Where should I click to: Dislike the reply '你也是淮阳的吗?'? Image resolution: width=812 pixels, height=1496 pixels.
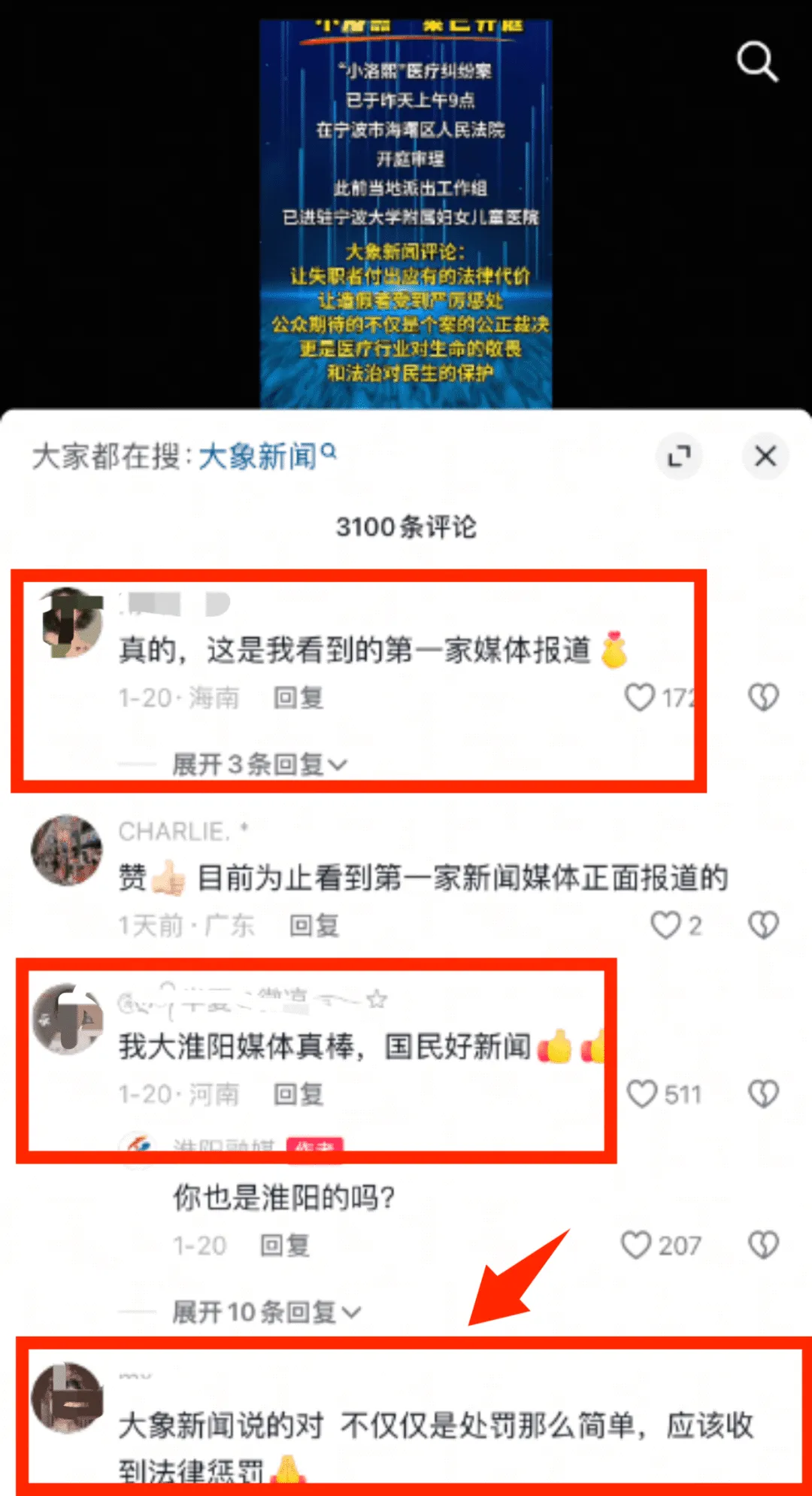point(763,1246)
